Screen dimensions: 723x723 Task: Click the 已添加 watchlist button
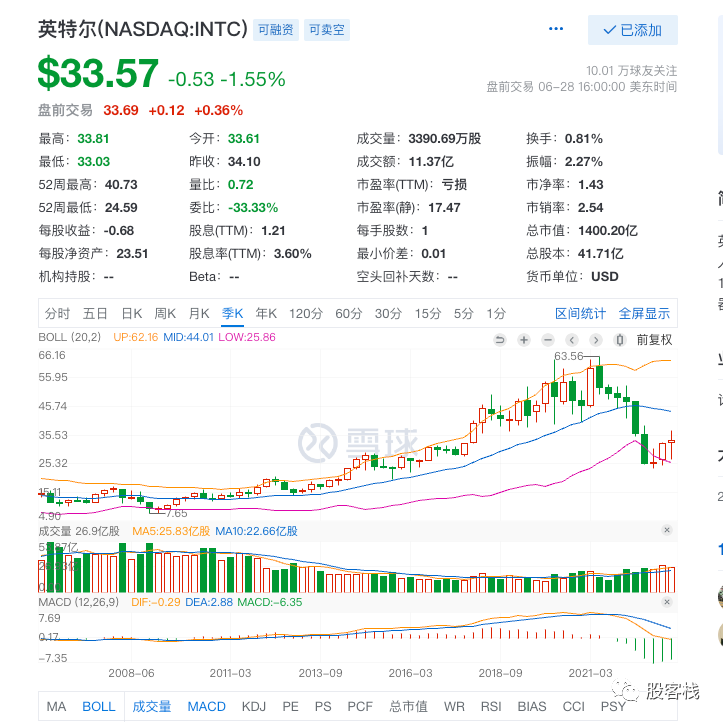pos(633,30)
